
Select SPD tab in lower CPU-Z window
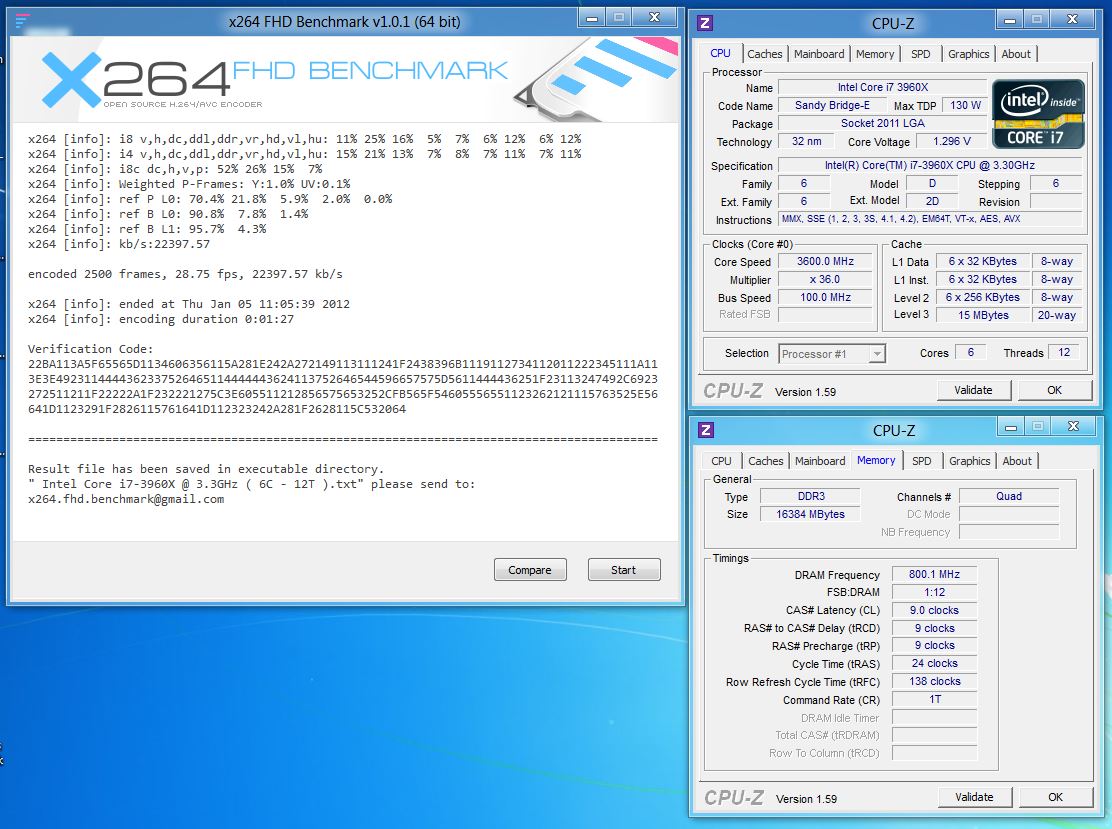(921, 461)
